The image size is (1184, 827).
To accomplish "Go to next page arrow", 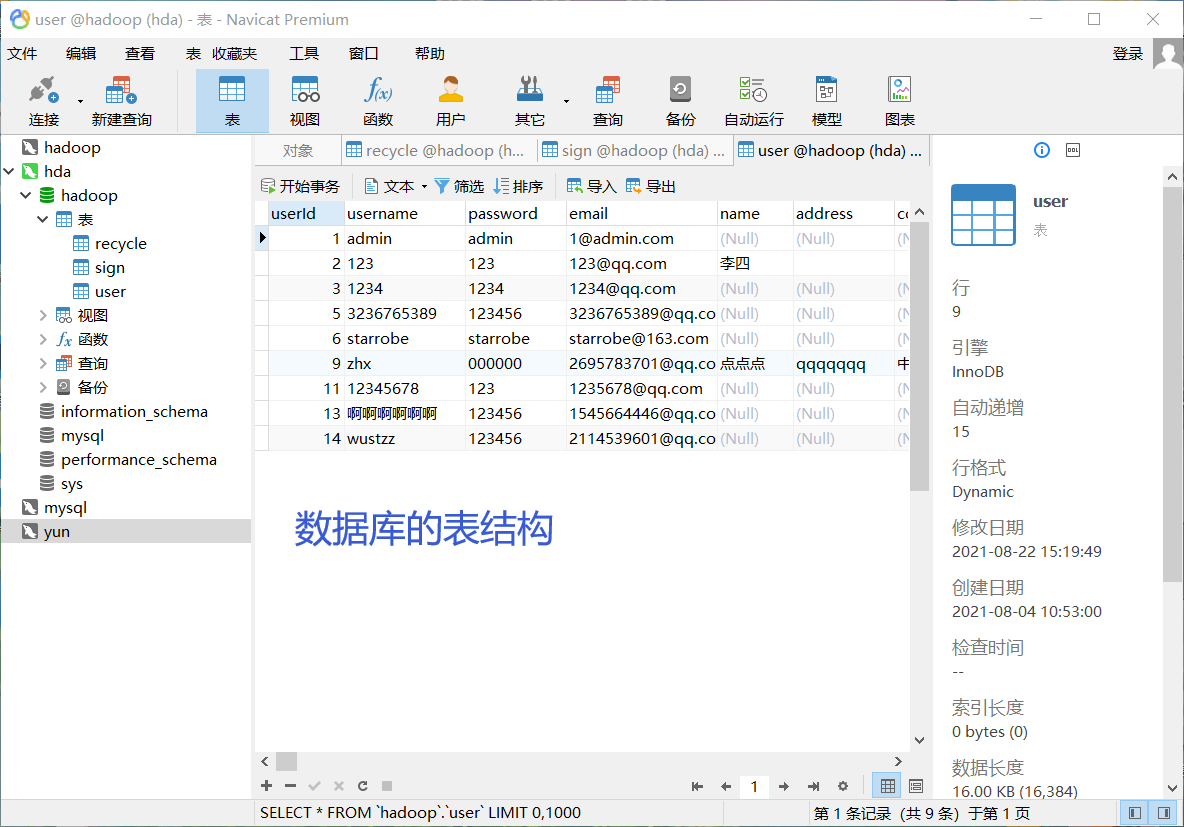I will pyautogui.click(x=784, y=787).
